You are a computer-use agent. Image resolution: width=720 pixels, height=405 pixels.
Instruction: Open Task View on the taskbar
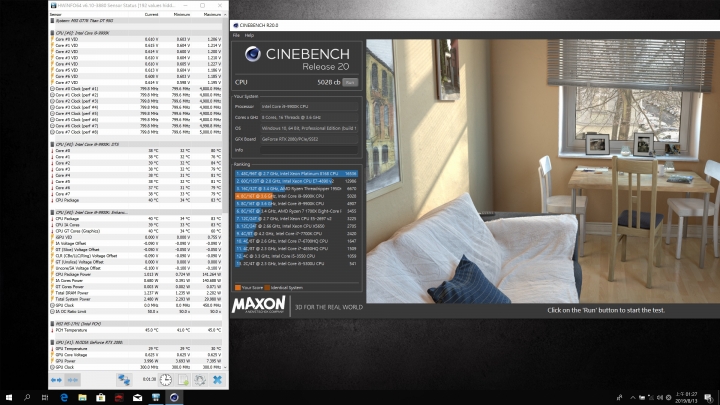pos(45,398)
